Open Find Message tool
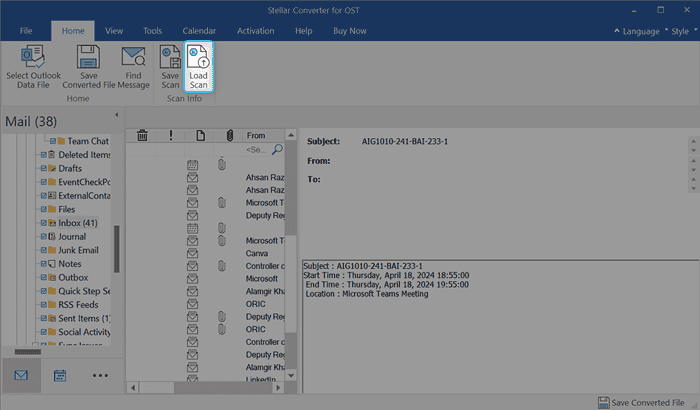This screenshot has width=700, height=410. click(133, 67)
